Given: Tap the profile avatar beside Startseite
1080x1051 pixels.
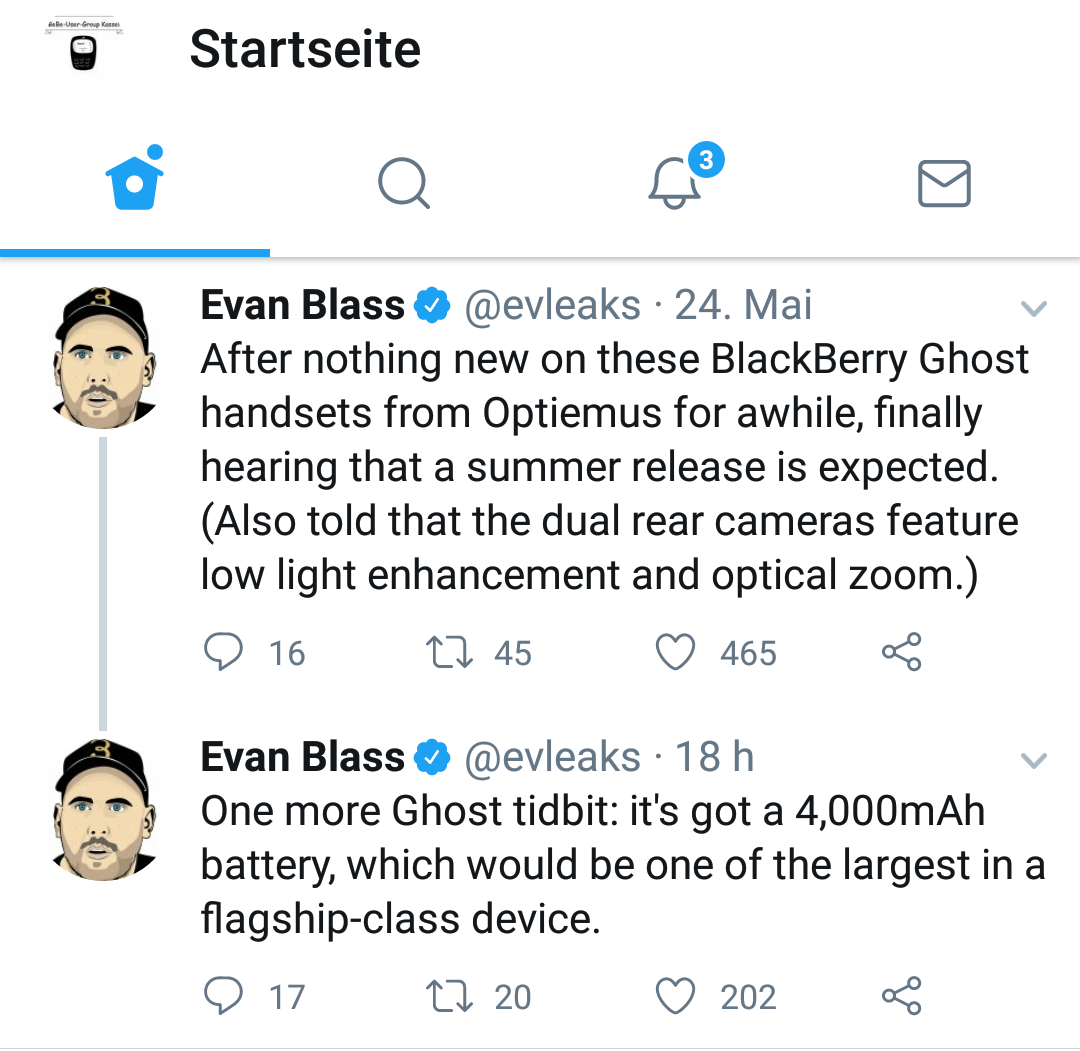Looking at the screenshot, I should pyautogui.click(x=84, y=48).
